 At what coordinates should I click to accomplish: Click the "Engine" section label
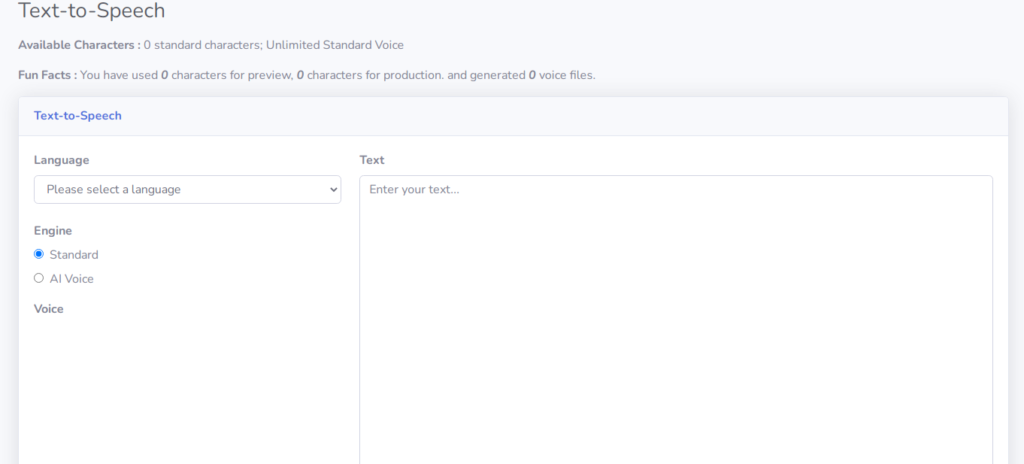[x=53, y=231]
